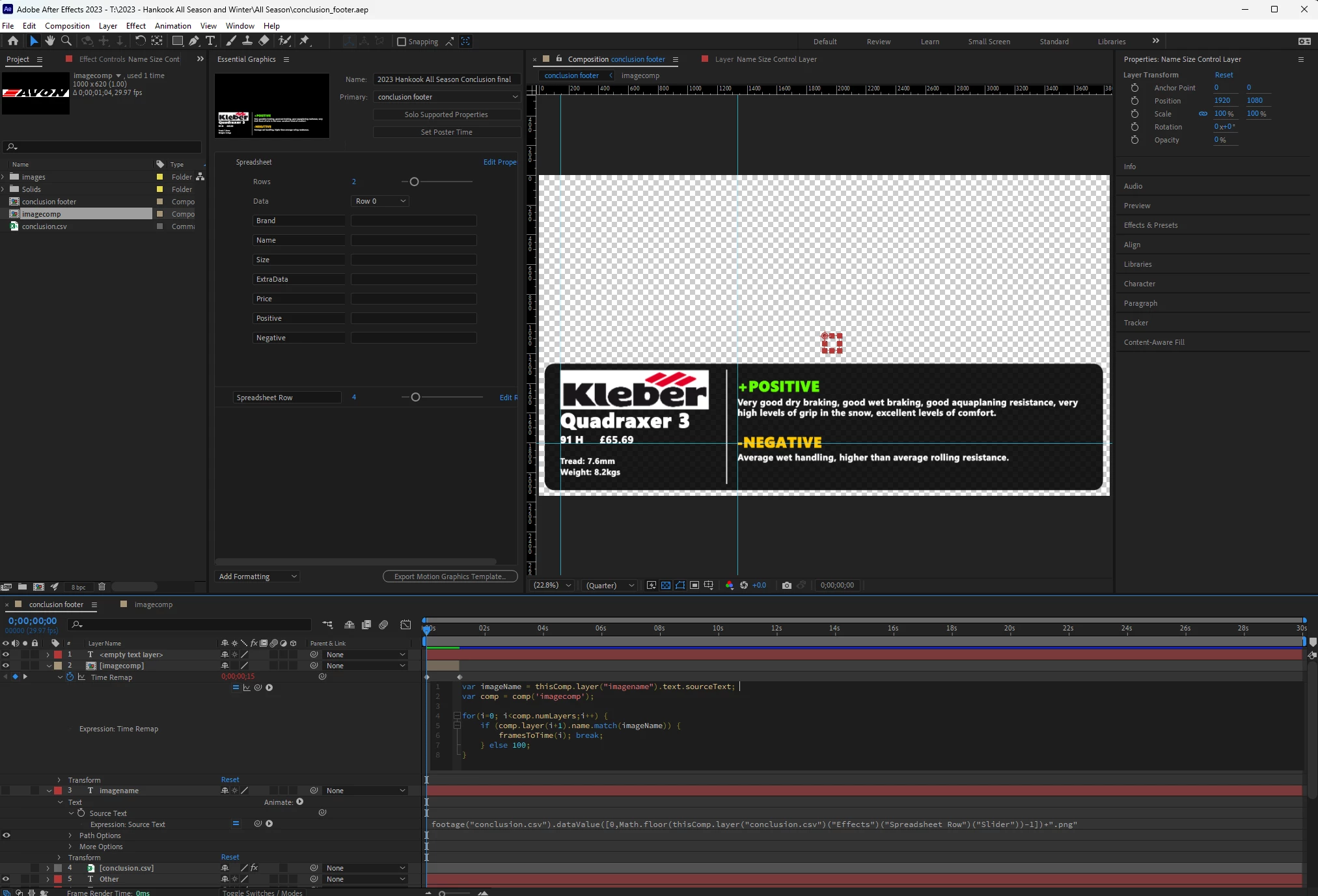This screenshot has height=896, width=1318.
Task: Click Set Poster Time button
Action: coord(446,132)
